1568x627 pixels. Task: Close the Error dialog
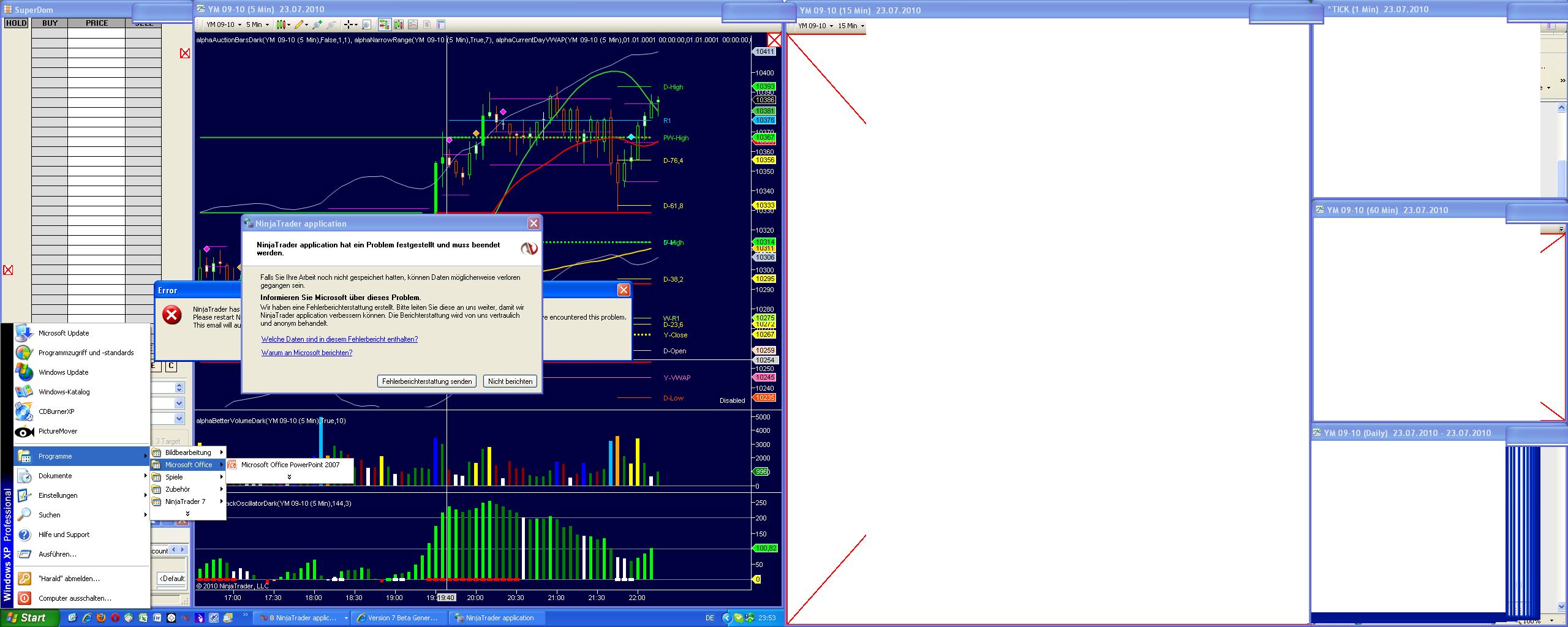point(624,290)
